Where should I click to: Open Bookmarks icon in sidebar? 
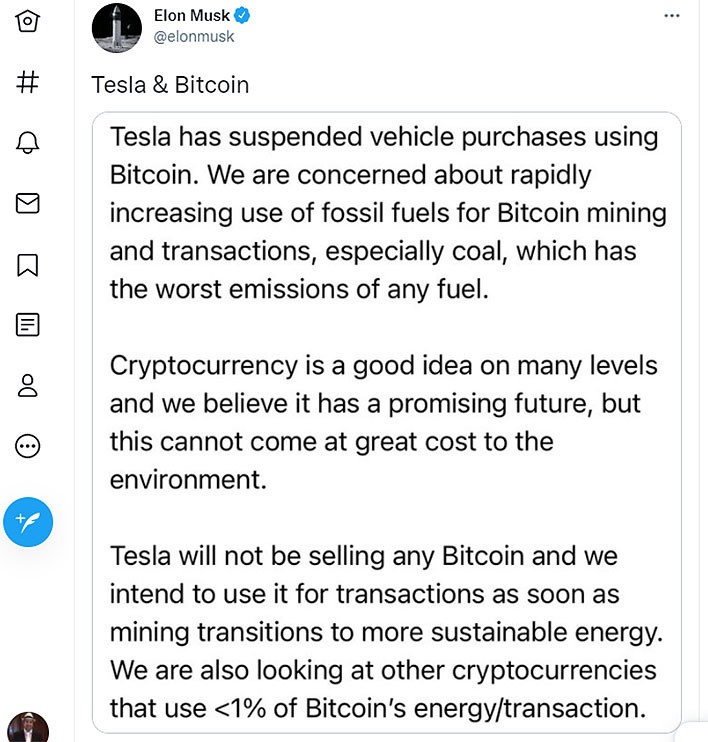tap(27, 265)
